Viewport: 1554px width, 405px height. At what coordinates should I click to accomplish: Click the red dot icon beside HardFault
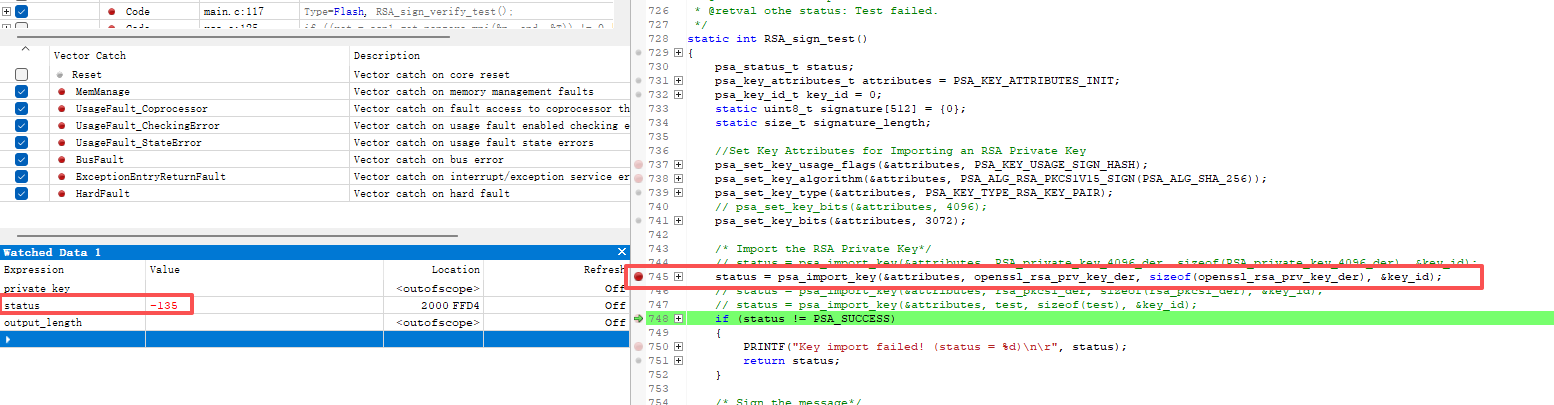[x=62, y=193]
